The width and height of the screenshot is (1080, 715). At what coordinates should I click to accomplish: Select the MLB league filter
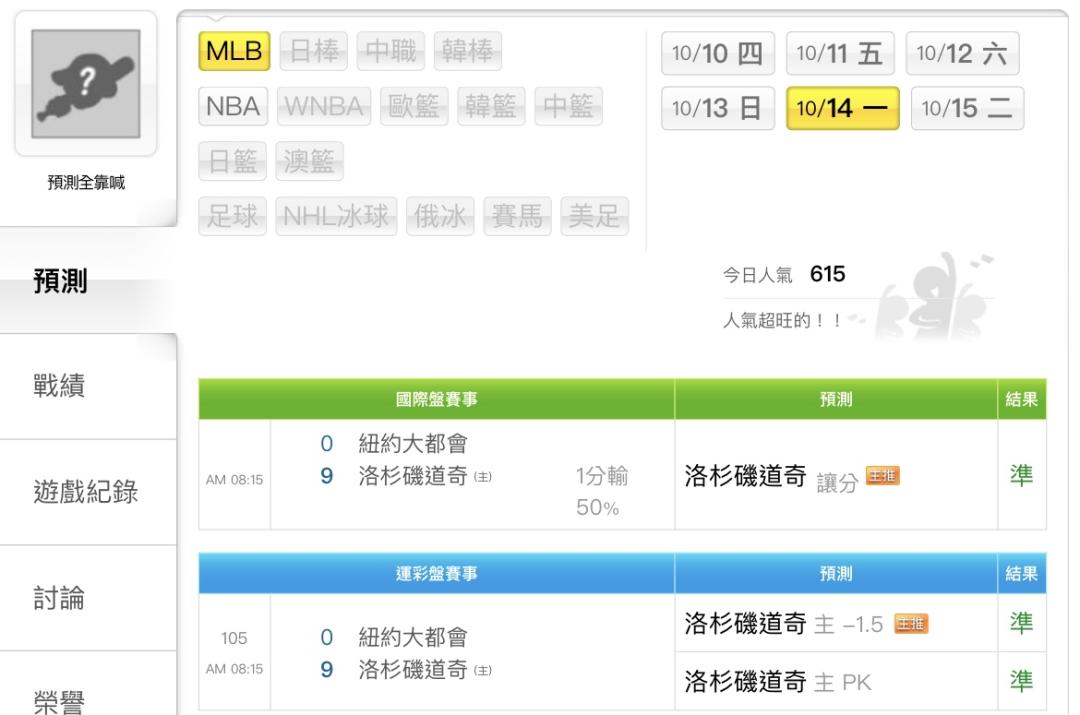(x=236, y=51)
